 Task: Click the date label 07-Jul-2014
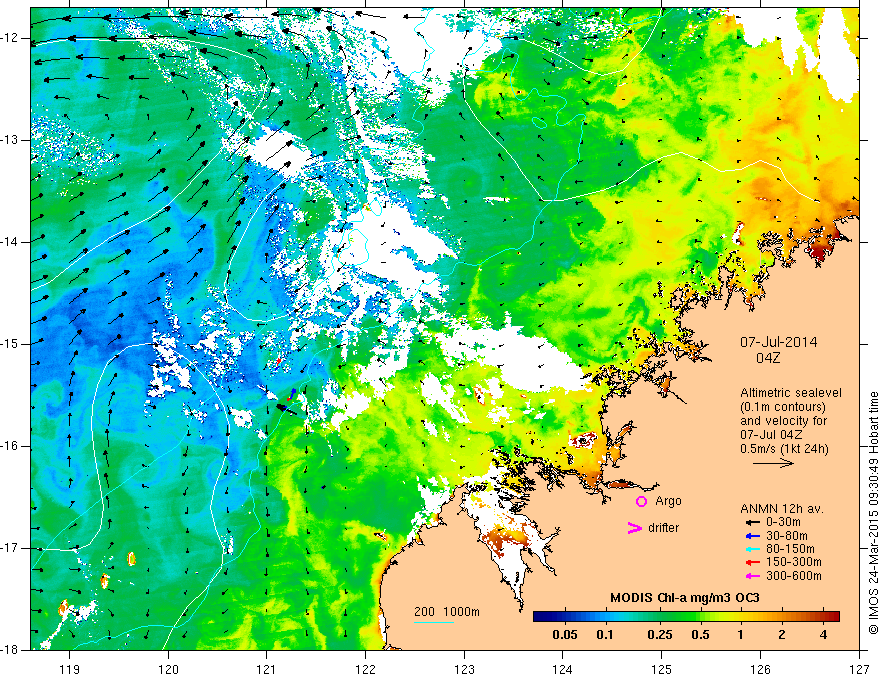778,342
